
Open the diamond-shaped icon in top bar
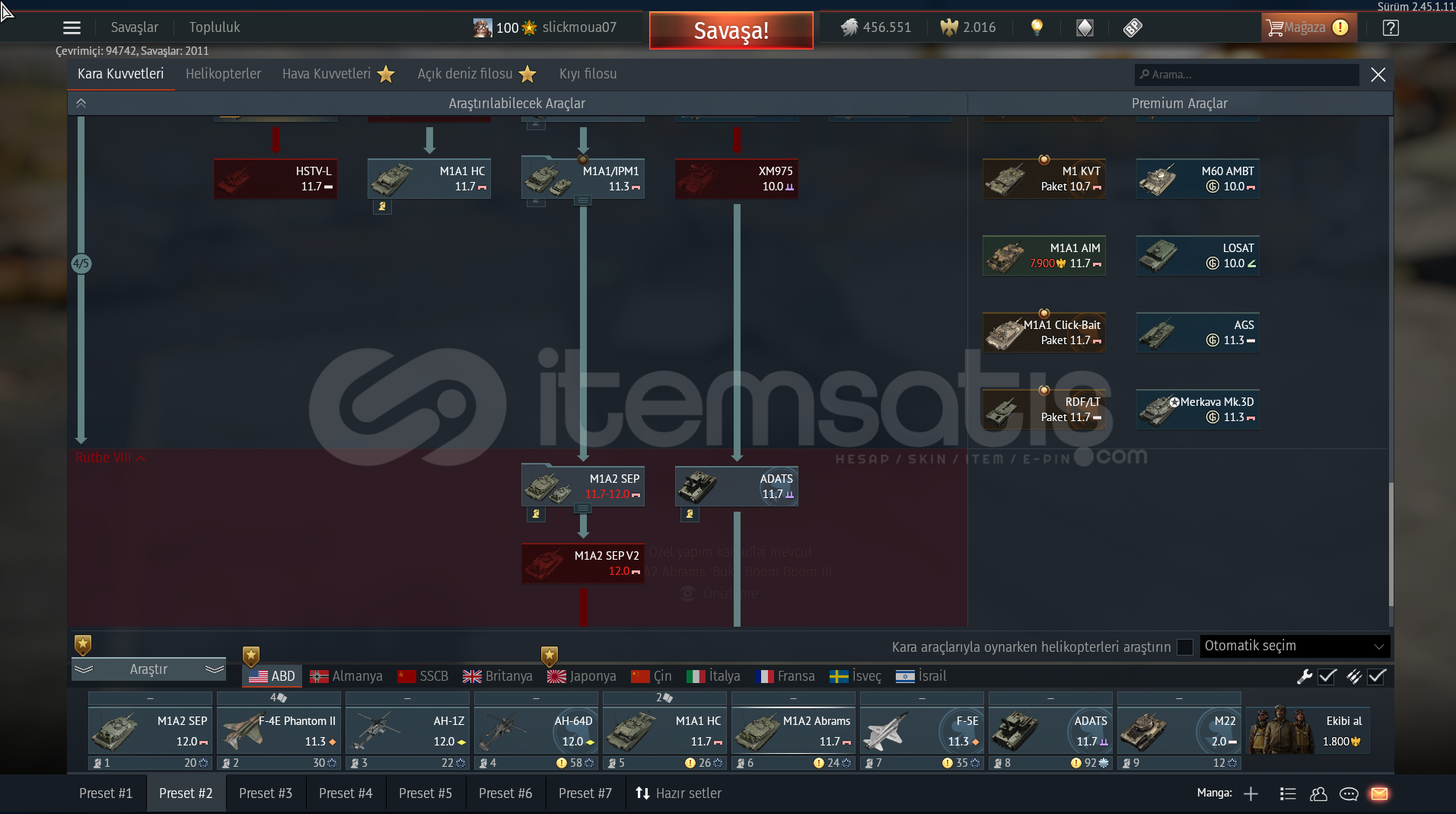click(x=1085, y=28)
